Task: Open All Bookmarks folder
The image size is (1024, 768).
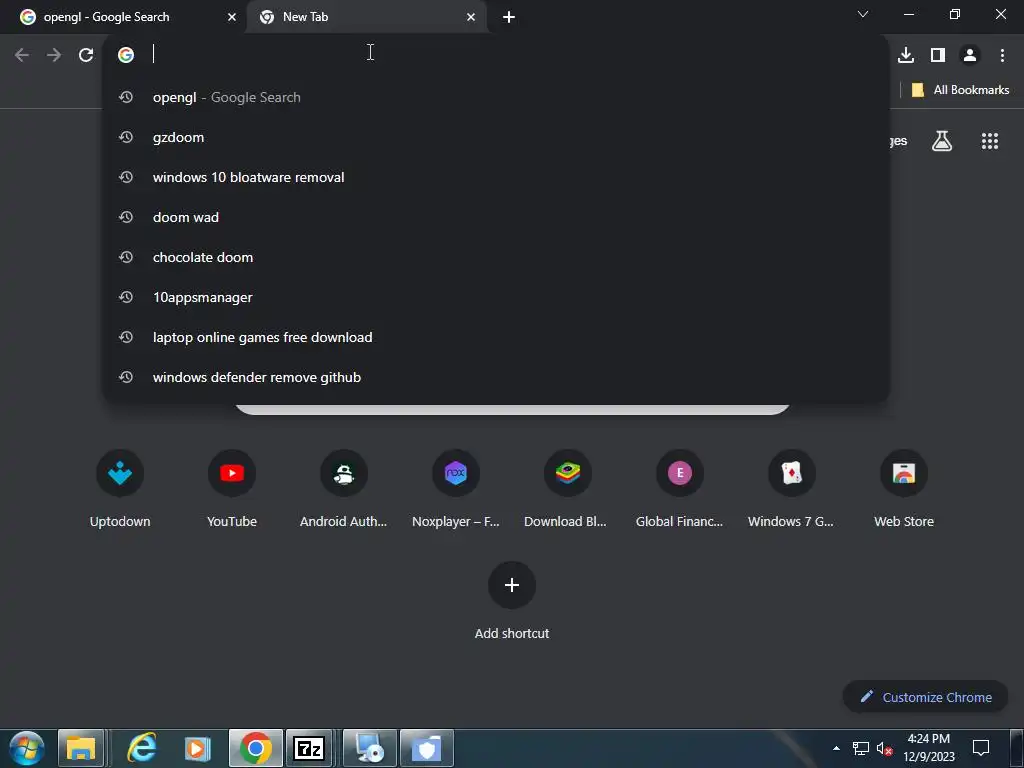Action: click(x=960, y=90)
